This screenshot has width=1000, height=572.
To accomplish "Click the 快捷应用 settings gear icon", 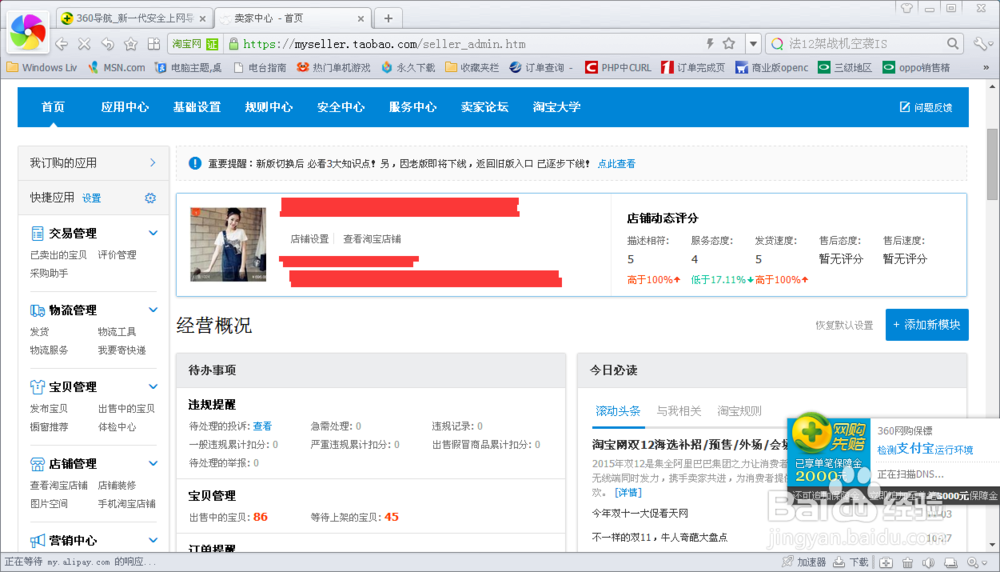I will 150,198.
